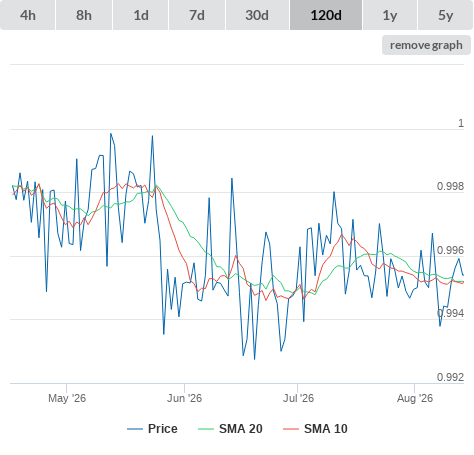Viewport: 474px width, 455px height.
Task: Show the 30d price history
Action: click(257, 15)
